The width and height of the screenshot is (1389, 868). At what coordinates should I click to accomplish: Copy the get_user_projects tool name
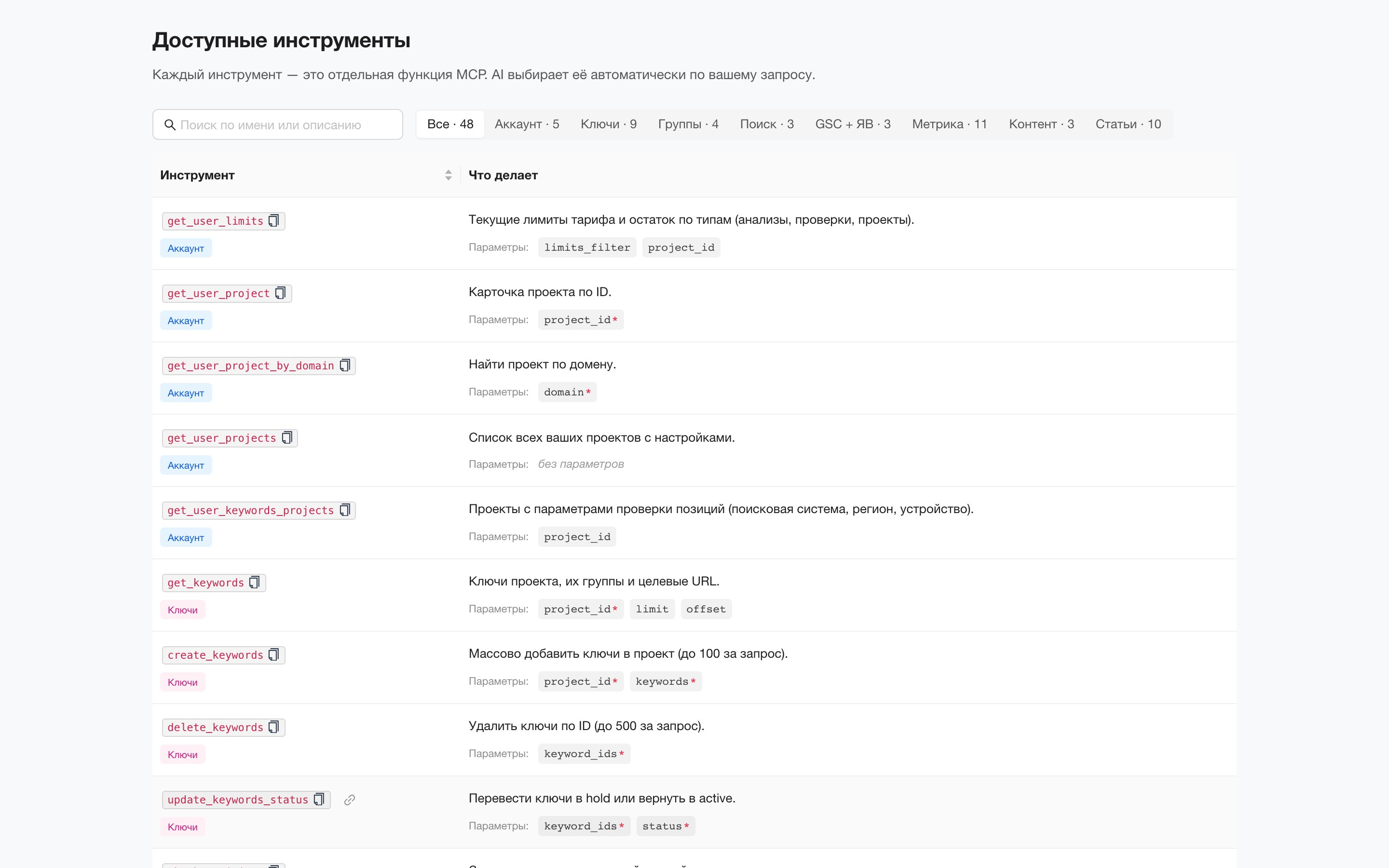click(x=287, y=438)
